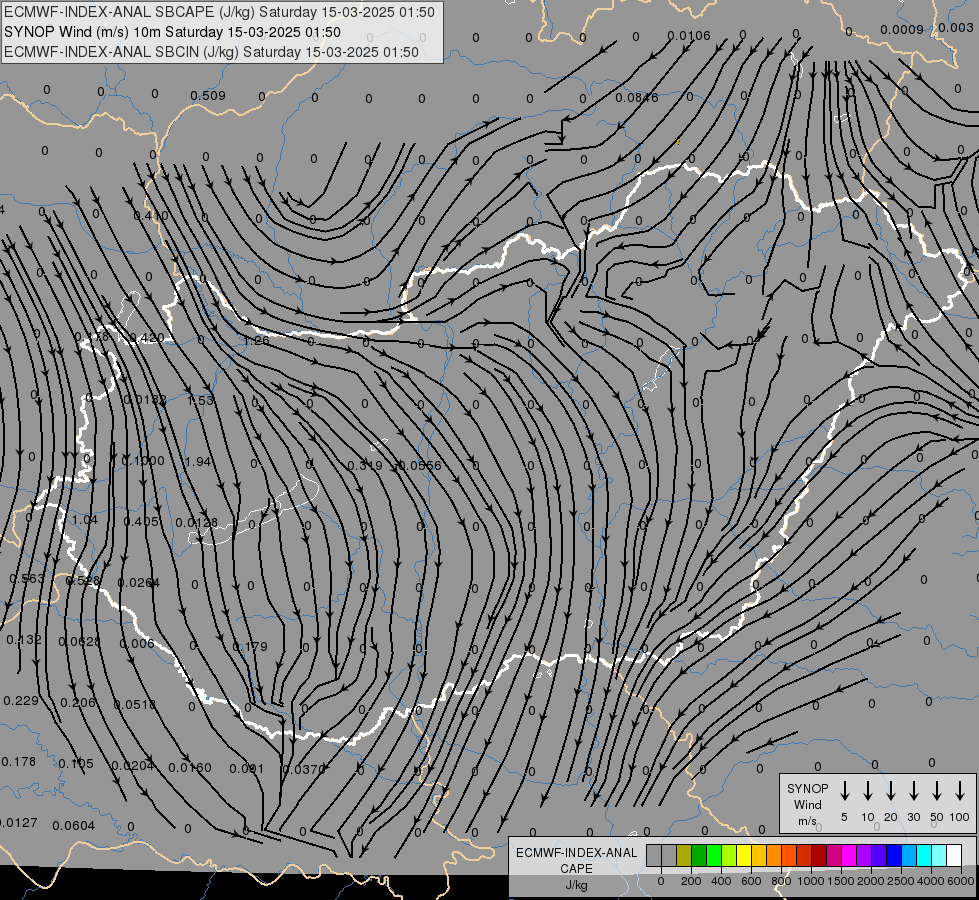
Task: Click the wind arrow above the 20 label
Action: [x=890, y=791]
